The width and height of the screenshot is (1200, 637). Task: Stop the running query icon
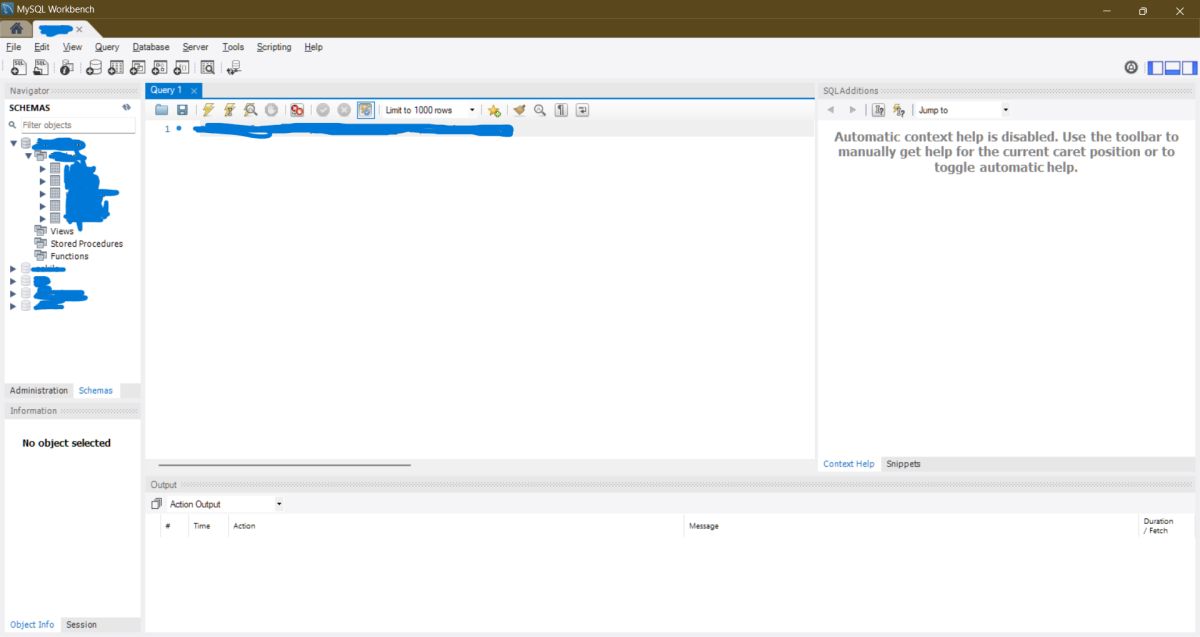coord(271,110)
